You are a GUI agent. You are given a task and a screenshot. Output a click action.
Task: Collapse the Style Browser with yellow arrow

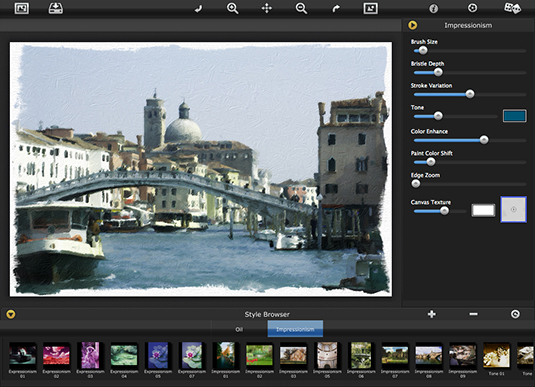[11, 314]
